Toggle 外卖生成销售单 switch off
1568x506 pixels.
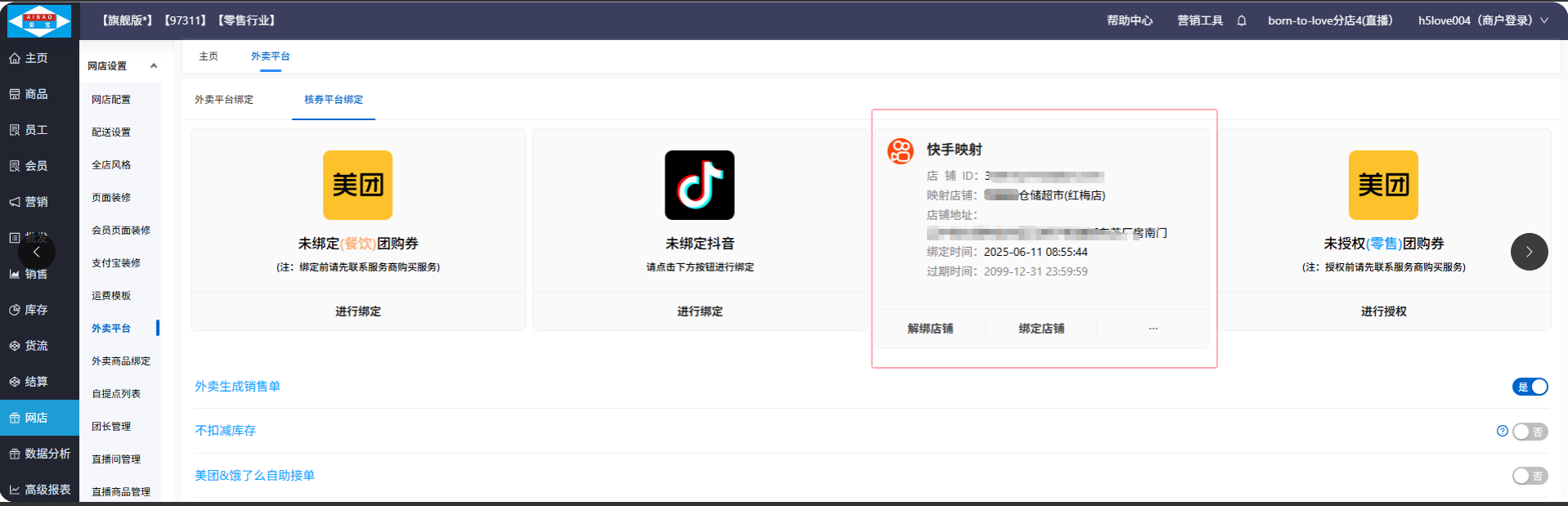click(1530, 387)
